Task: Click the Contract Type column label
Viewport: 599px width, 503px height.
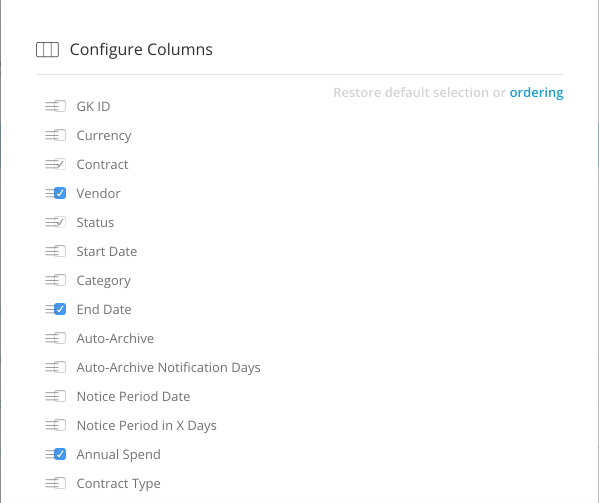Action: tap(118, 484)
